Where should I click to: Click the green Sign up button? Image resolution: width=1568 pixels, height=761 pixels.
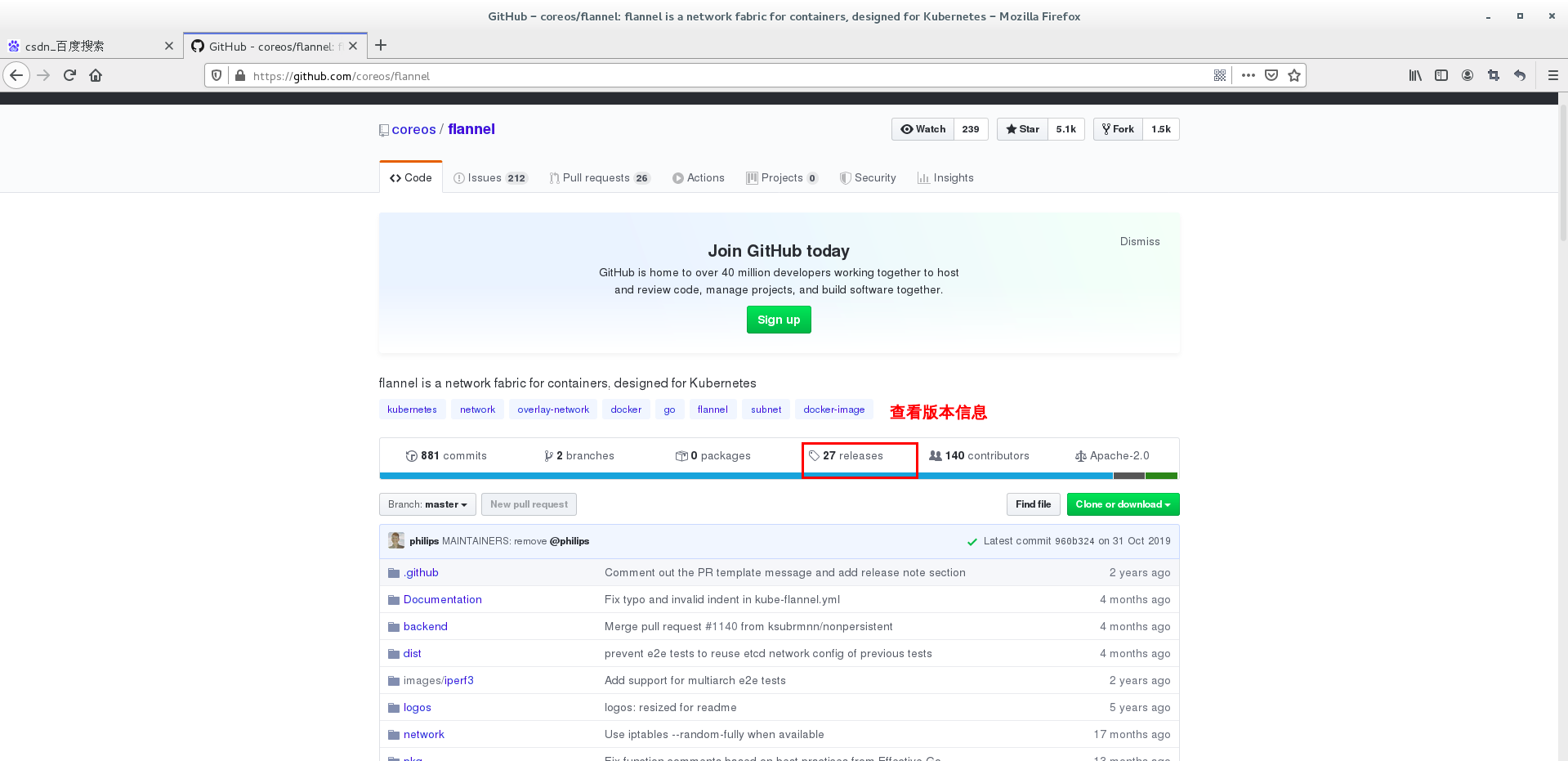click(779, 320)
